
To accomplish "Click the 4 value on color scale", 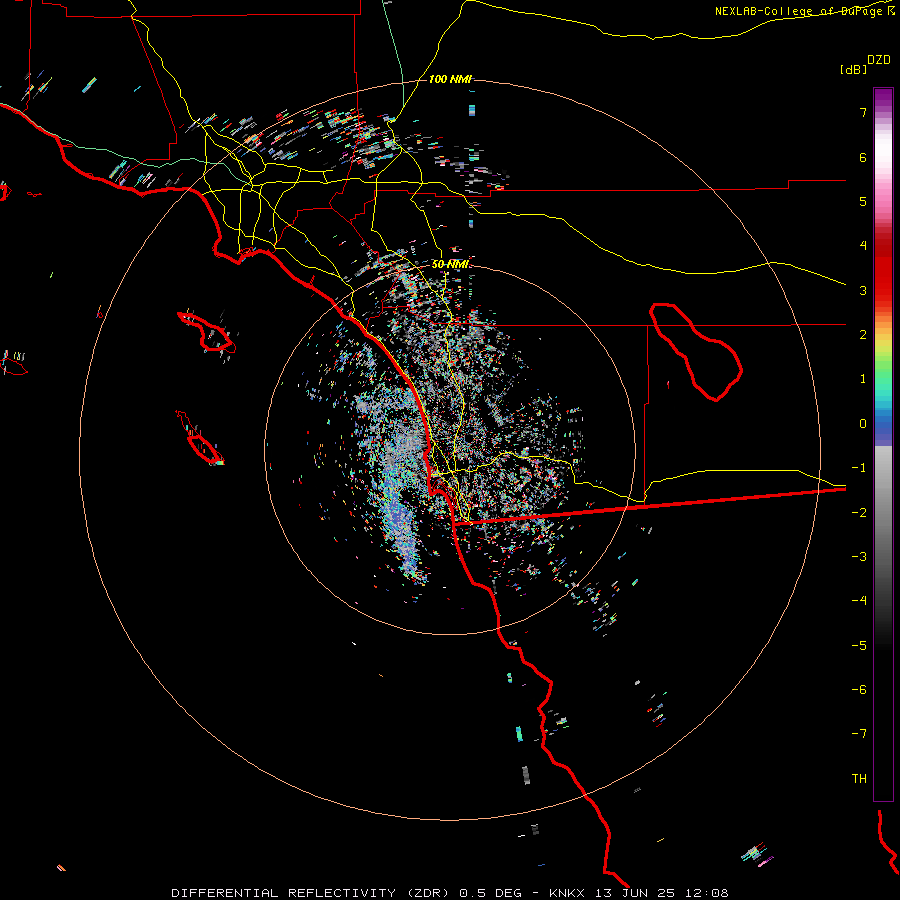I will pos(863,246).
